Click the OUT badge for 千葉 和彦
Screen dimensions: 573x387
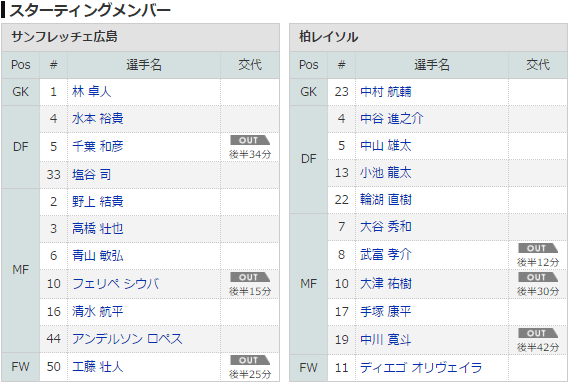(x=250, y=140)
